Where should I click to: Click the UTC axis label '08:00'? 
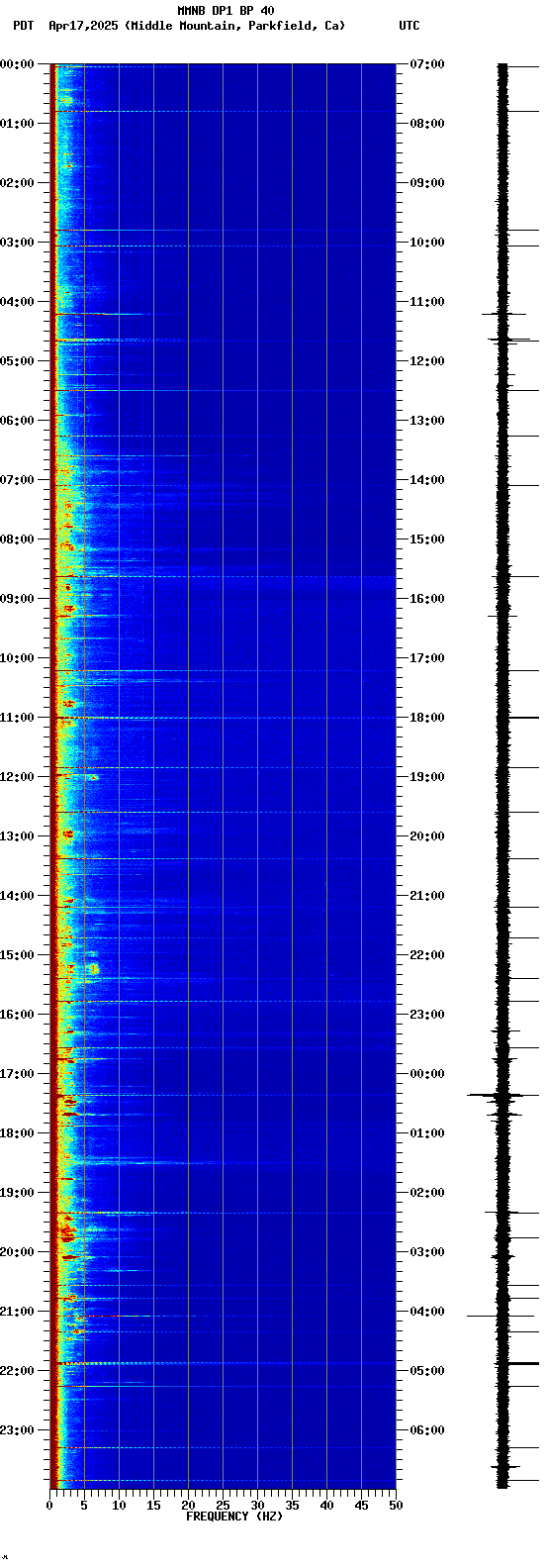426,124
